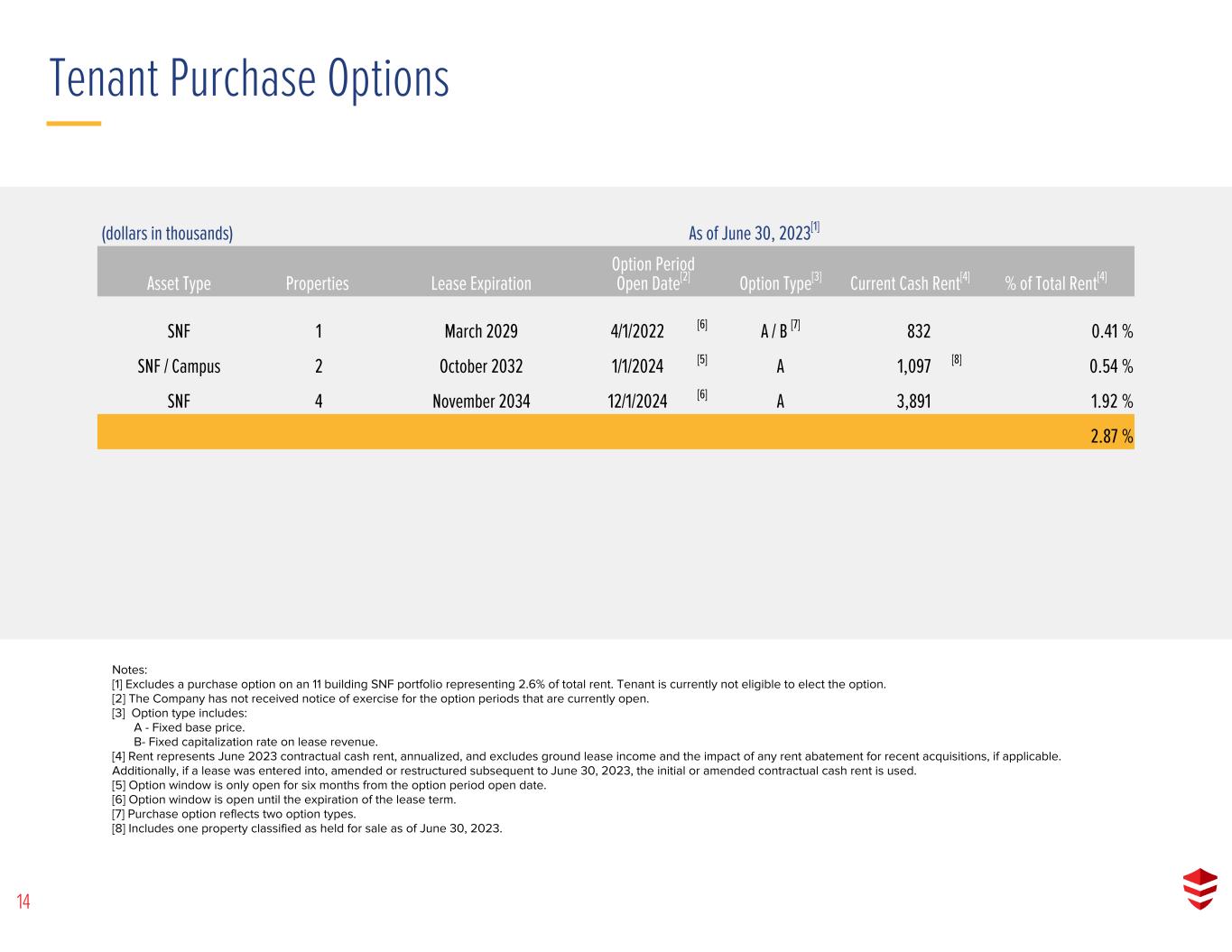Click the 2.87 % total in orange bar
The width and height of the screenshot is (1232, 952).
click(x=1112, y=437)
